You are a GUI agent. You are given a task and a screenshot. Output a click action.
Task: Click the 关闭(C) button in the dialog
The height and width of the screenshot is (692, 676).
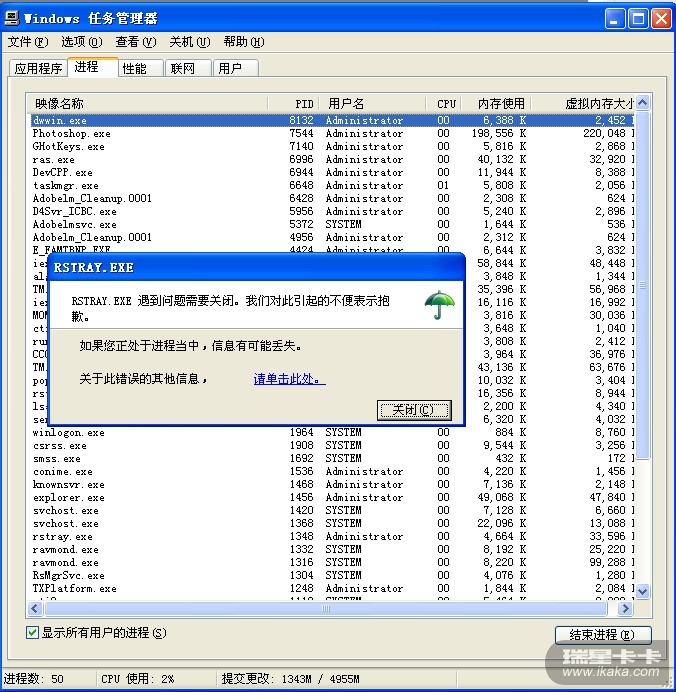point(414,410)
